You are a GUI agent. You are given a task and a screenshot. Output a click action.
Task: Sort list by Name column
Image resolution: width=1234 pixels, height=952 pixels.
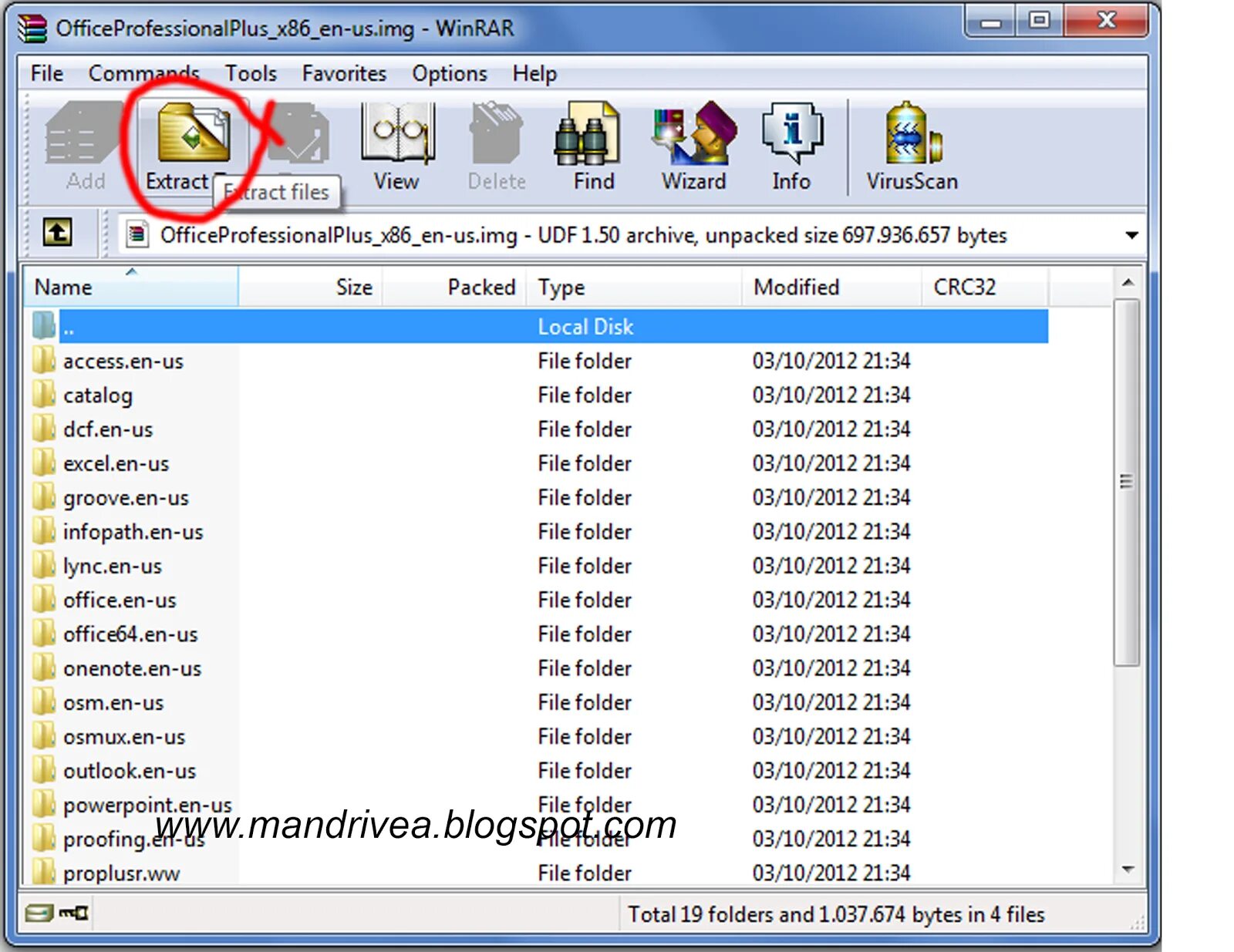pyautogui.click(x=131, y=287)
